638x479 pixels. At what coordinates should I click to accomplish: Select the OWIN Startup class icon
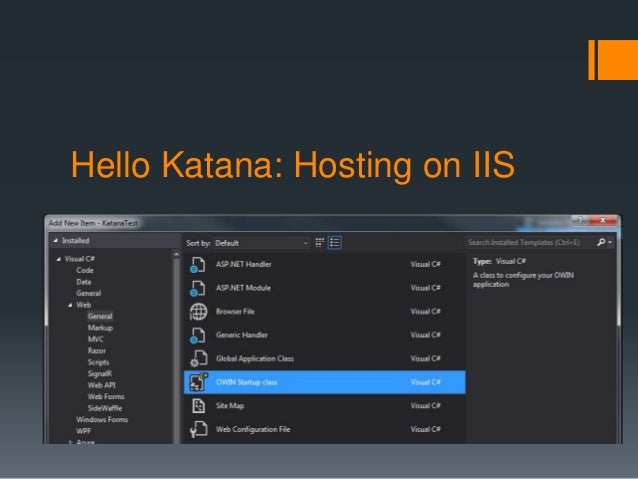(x=197, y=382)
